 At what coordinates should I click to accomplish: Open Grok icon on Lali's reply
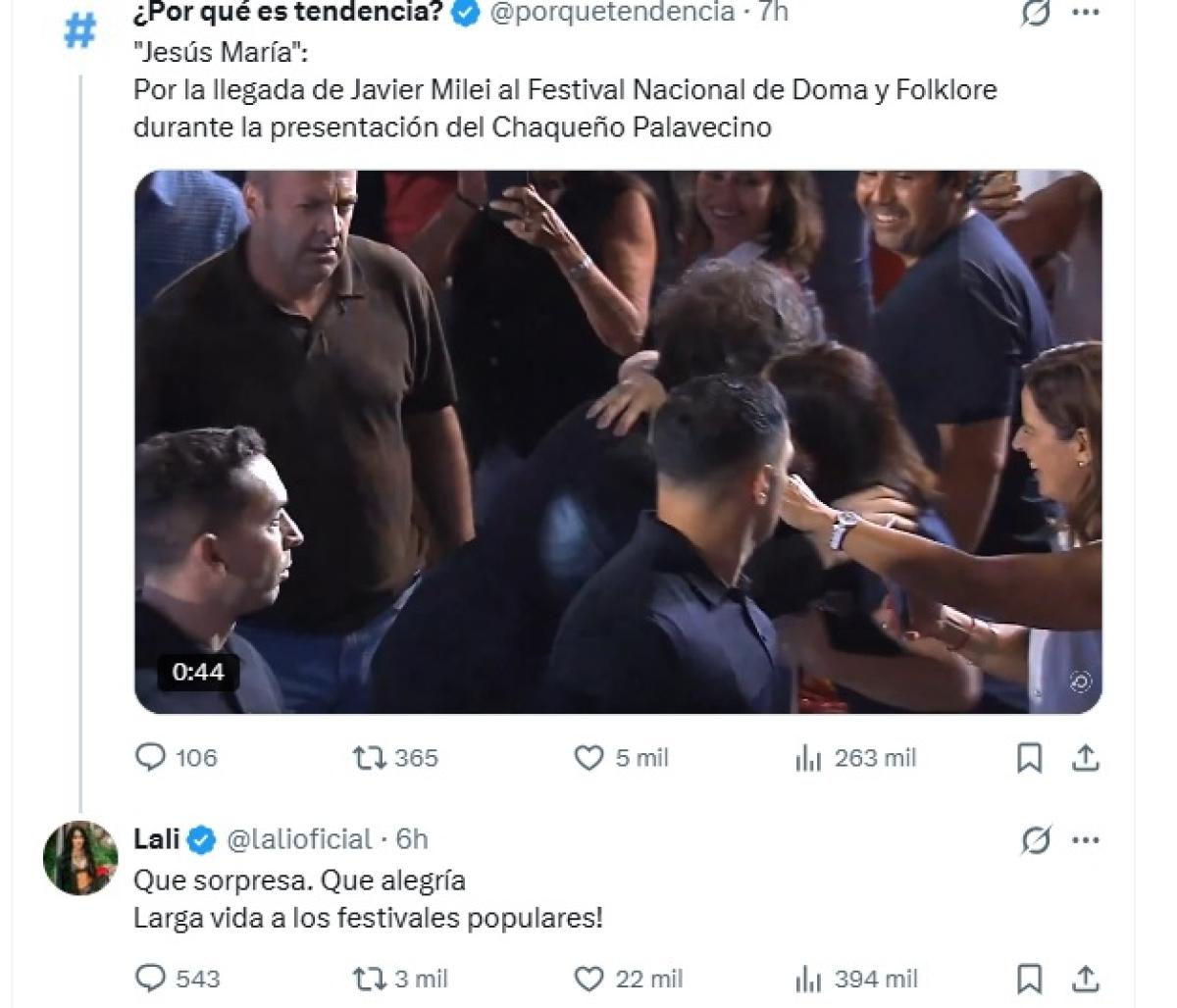(1036, 840)
